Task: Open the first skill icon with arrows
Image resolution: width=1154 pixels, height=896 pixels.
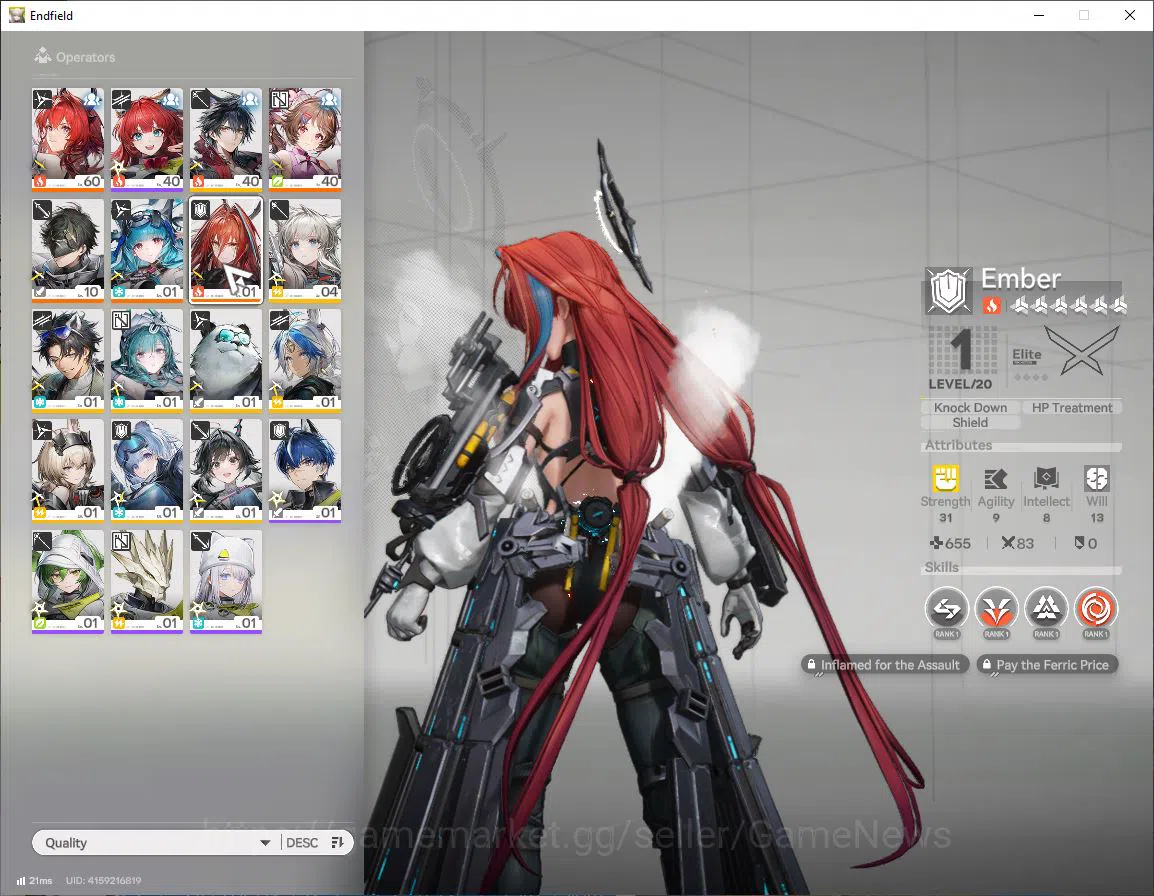Action: 946,610
